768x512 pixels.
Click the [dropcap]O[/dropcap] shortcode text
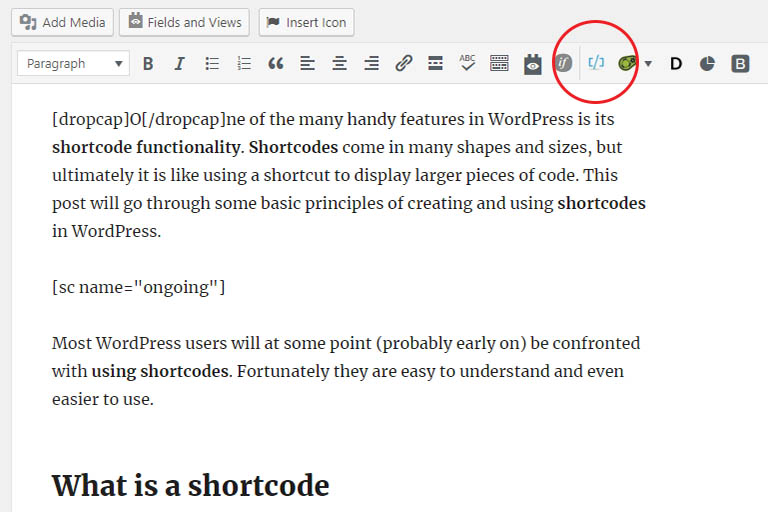point(139,120)
